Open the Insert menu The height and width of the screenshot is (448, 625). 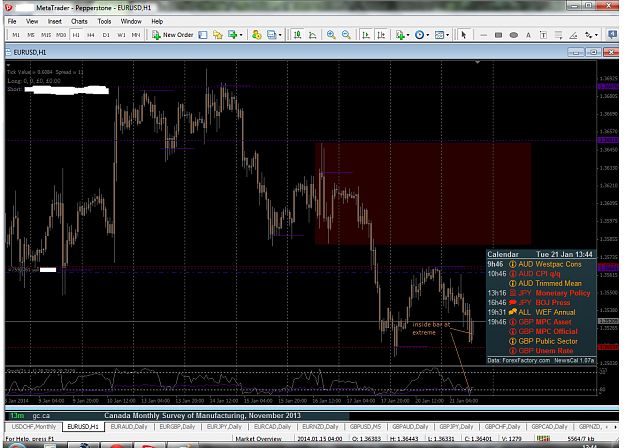tap(55, 22)
